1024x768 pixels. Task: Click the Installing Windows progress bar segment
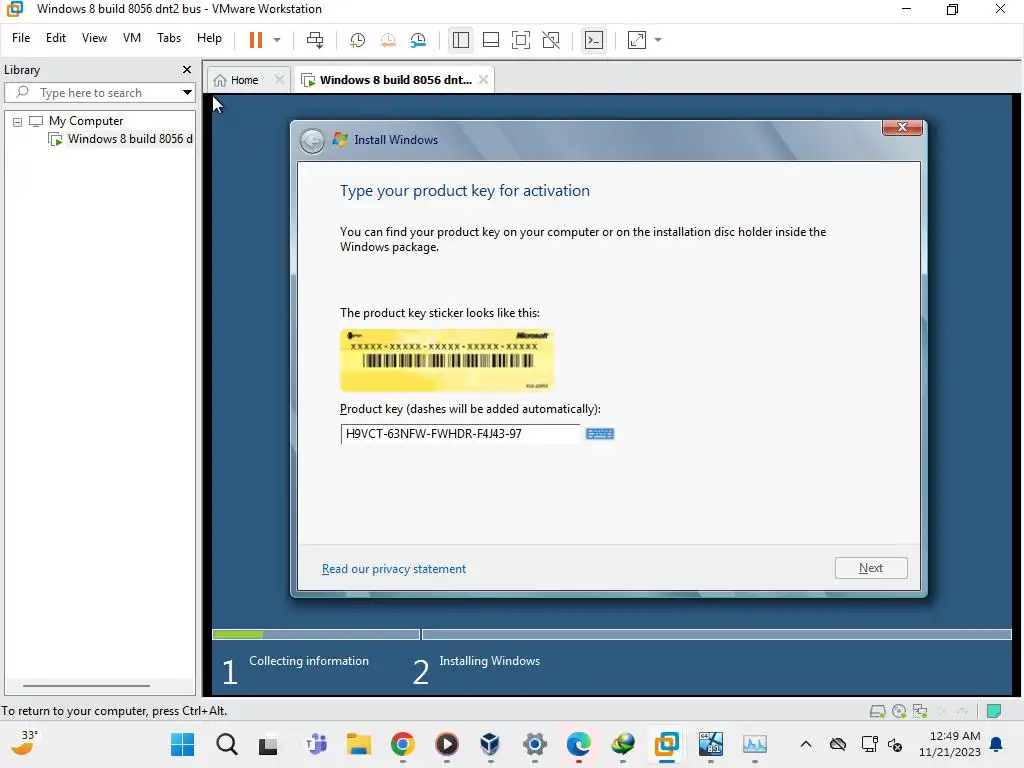coord(716,634)
